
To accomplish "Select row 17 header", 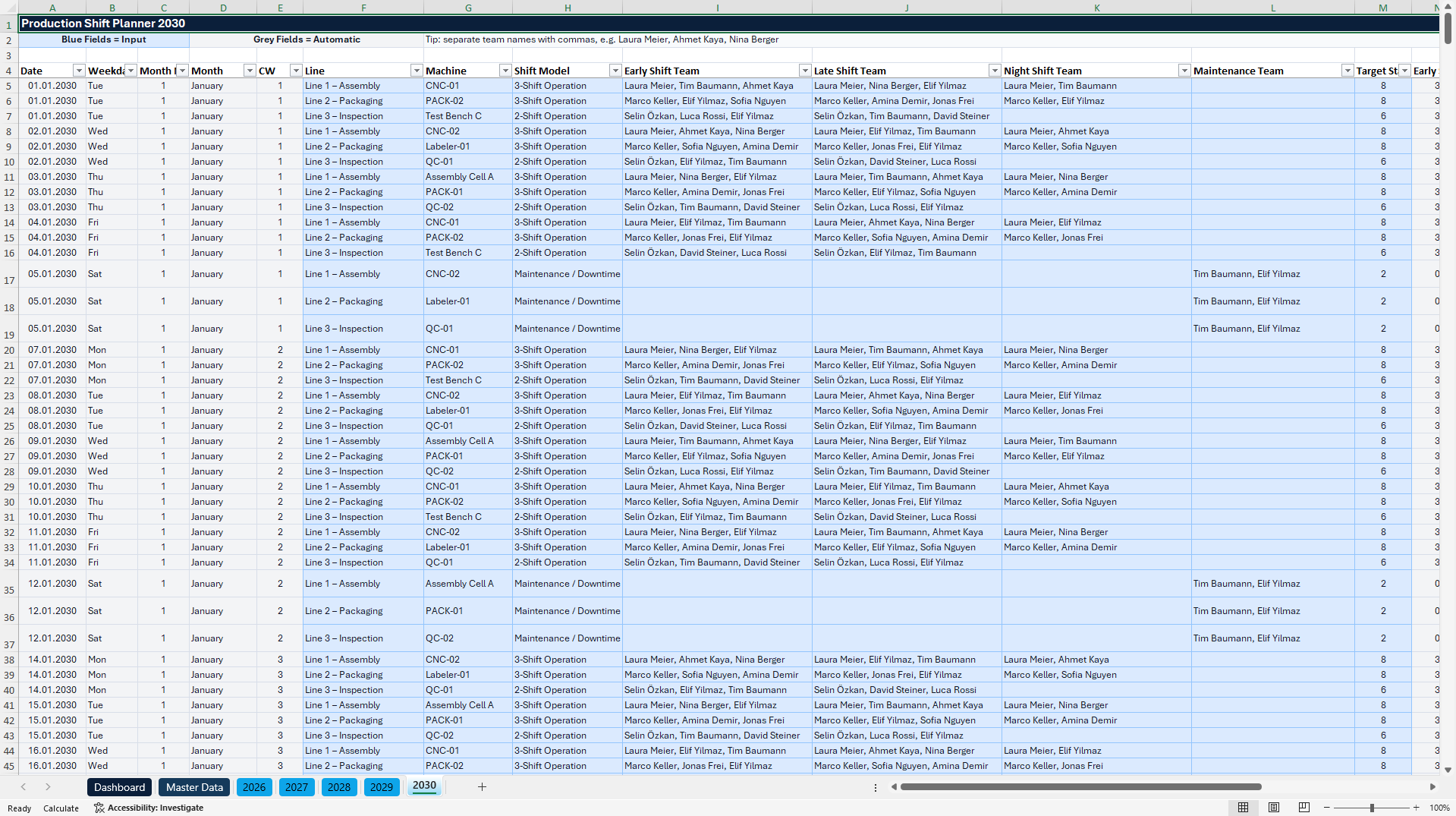I will coord(9,274).
